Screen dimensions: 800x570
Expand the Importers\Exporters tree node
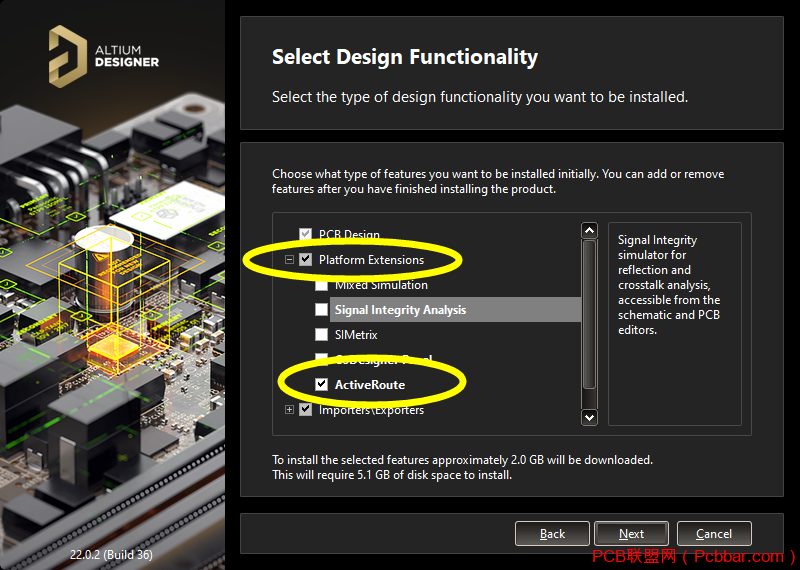(x=289, y=409)
